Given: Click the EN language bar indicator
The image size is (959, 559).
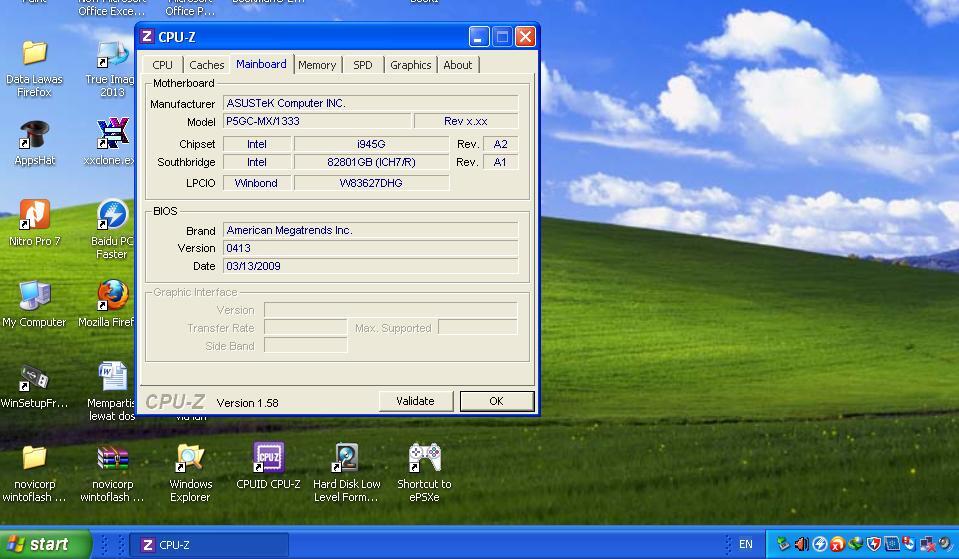Looking at the screenshot, I should [x=746, y=544].
